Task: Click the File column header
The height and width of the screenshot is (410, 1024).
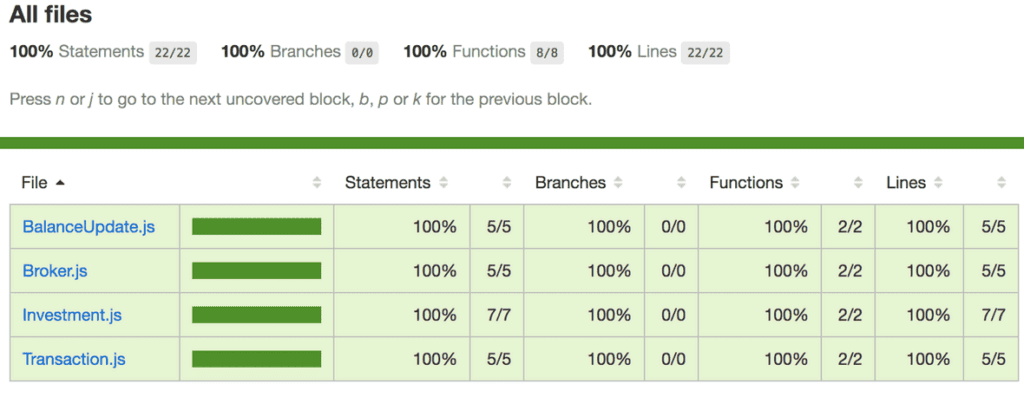Action: coord(34,183)
